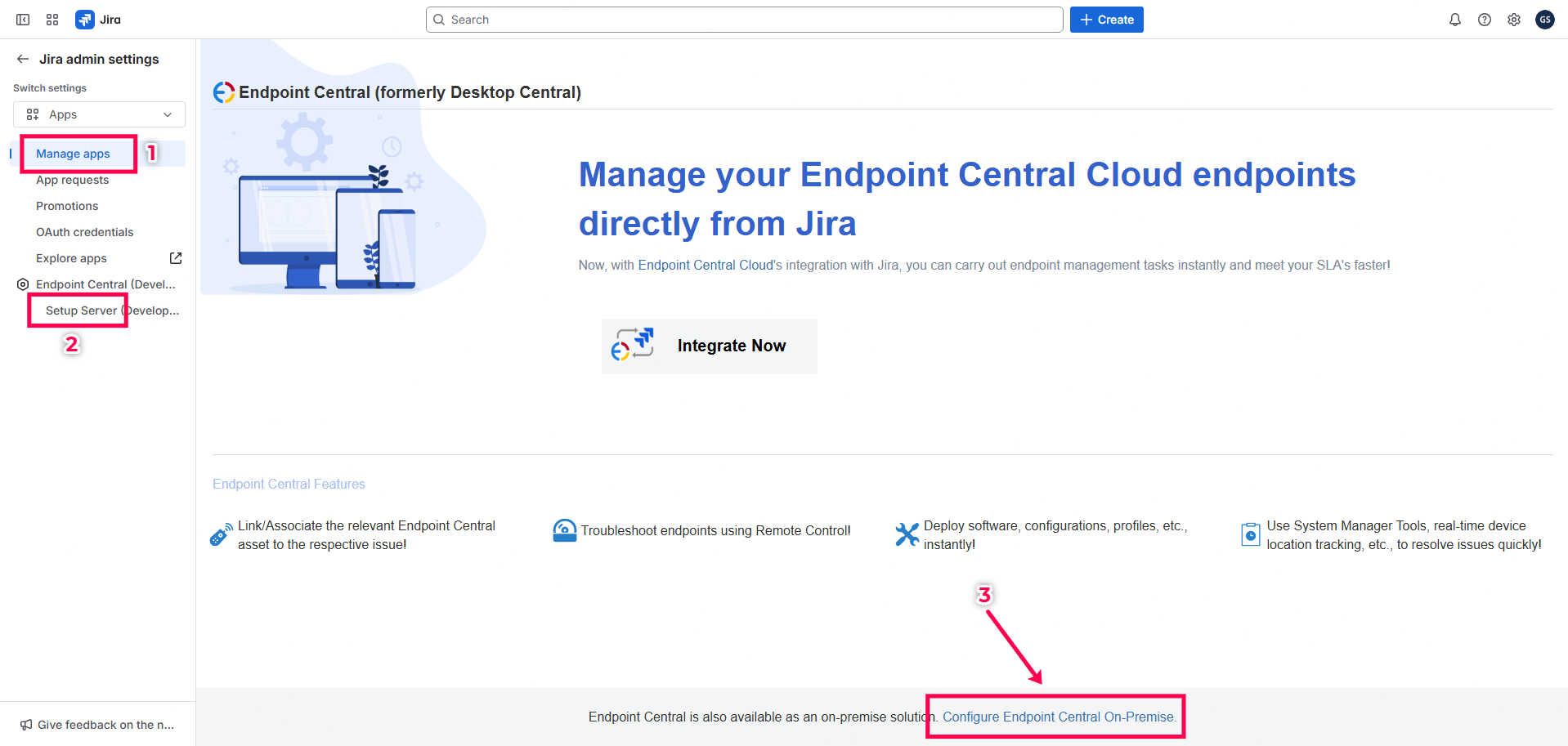1568x746 pixels.
Task: Click the Endpoint Central logo in page header
Action: pyautogui.click(x=224, y=92)
